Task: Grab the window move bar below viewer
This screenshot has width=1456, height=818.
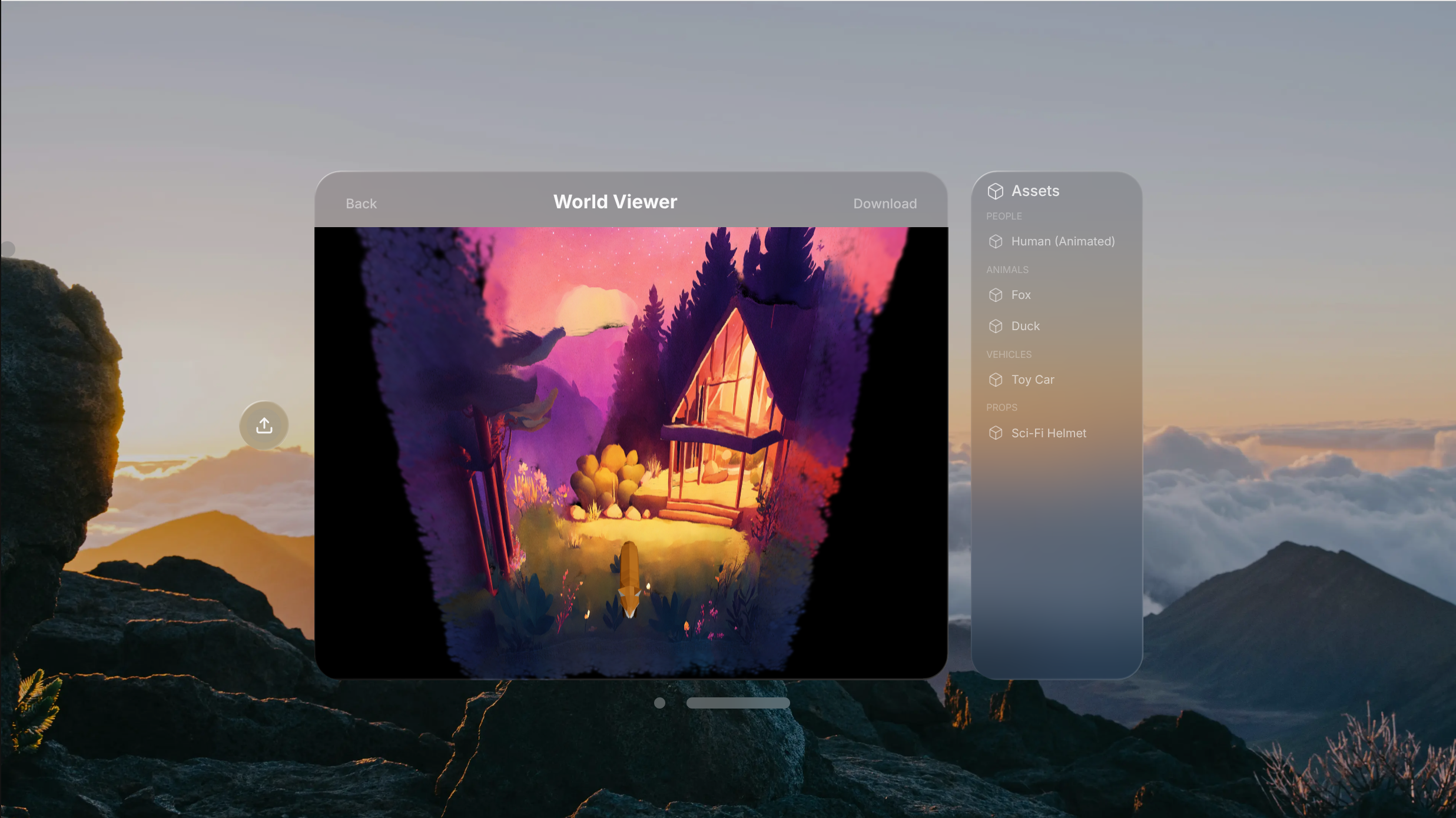Action: coord(738,703)
